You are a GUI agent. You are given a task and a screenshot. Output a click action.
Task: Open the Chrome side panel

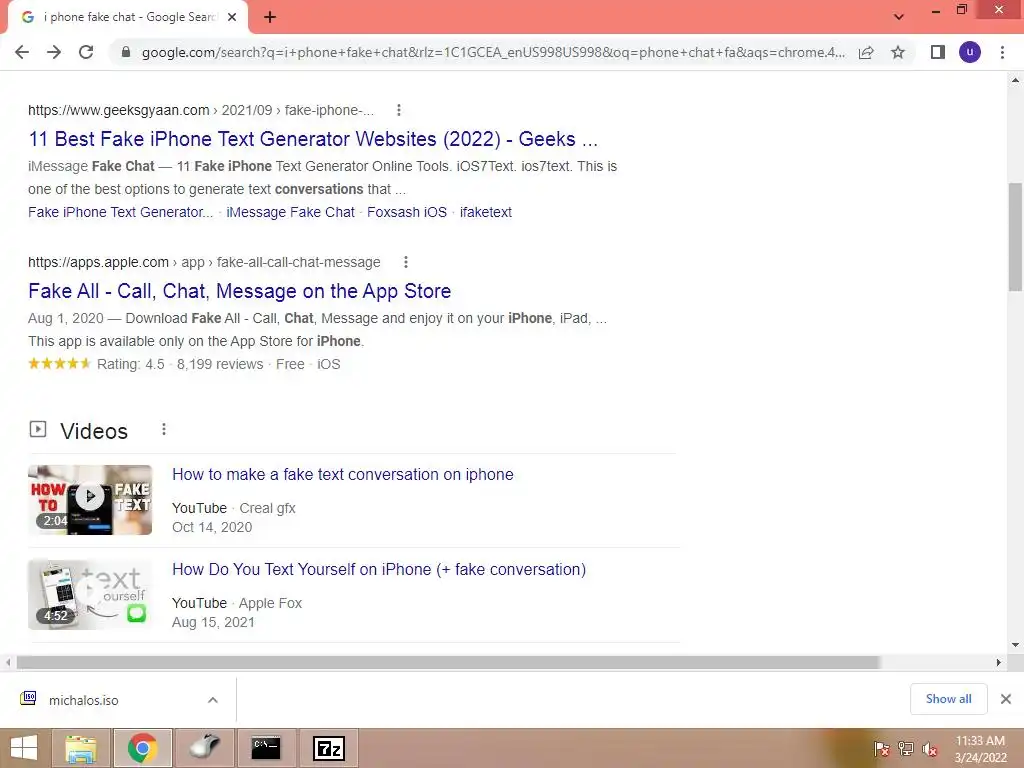(x=938, y=52)
